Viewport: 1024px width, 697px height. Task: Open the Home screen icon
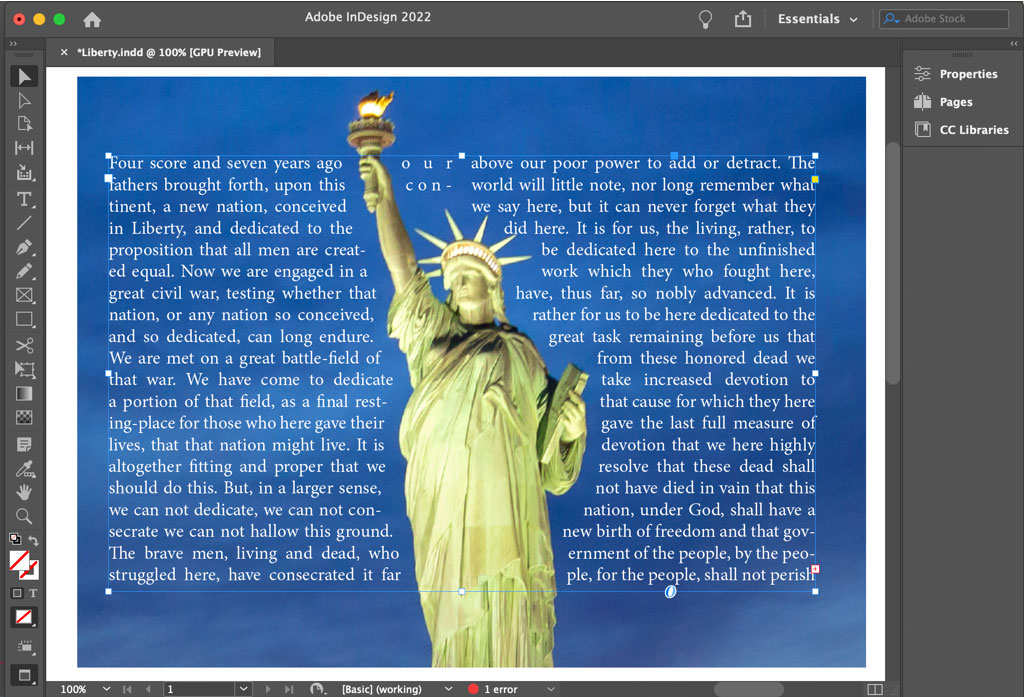pos(92,20)
